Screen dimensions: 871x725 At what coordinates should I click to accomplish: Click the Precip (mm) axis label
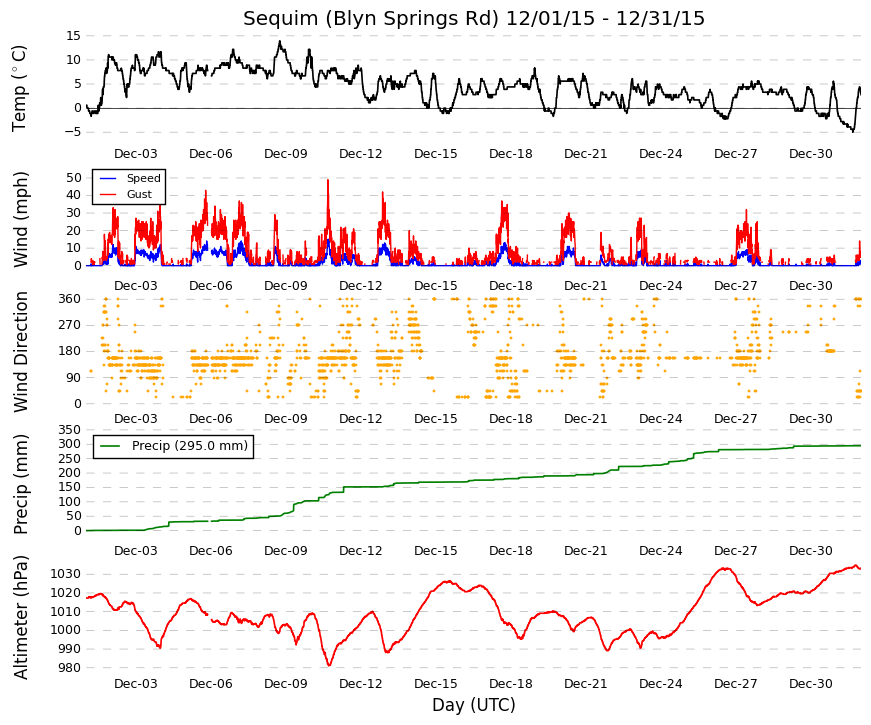coord(20,484)
